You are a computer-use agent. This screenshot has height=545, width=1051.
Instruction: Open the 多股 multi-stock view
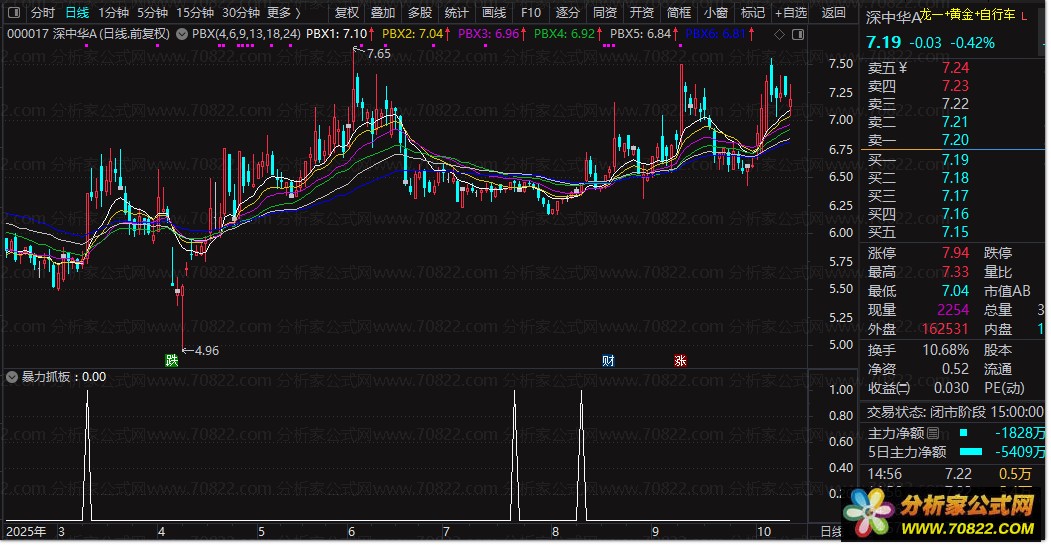tap(420, 13)
